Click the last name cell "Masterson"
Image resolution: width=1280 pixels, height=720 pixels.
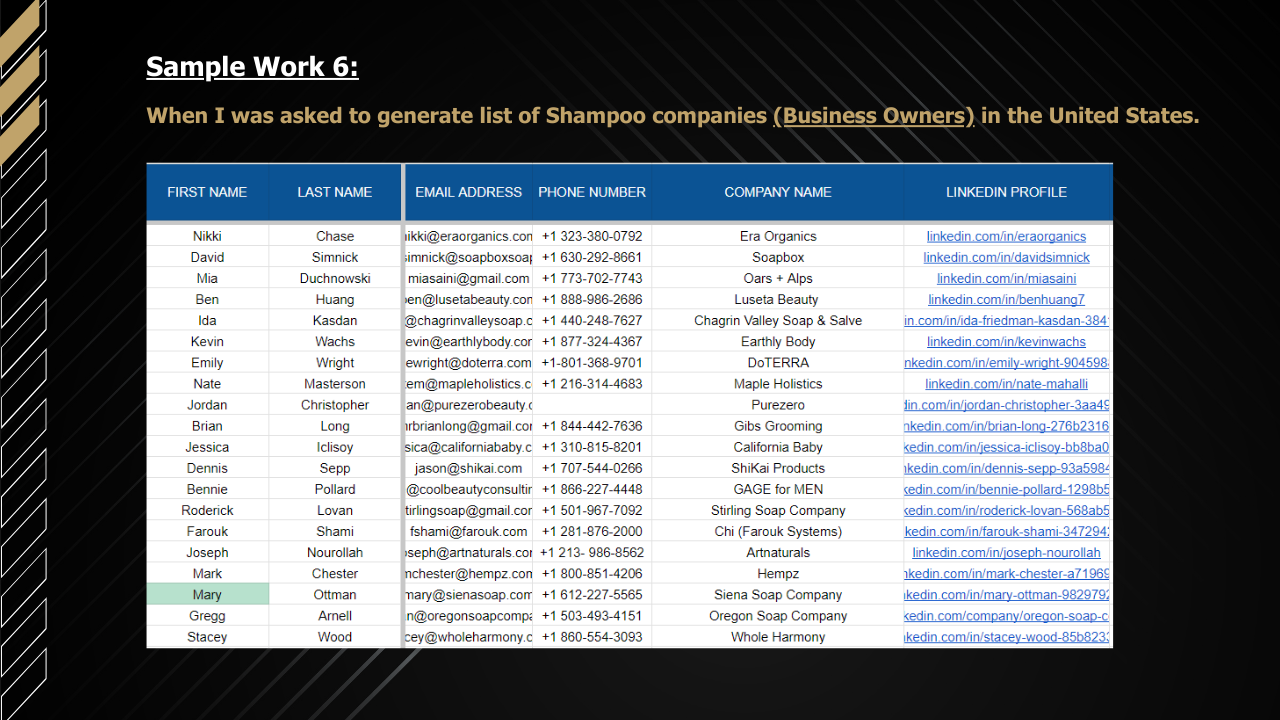click(335, 384)
